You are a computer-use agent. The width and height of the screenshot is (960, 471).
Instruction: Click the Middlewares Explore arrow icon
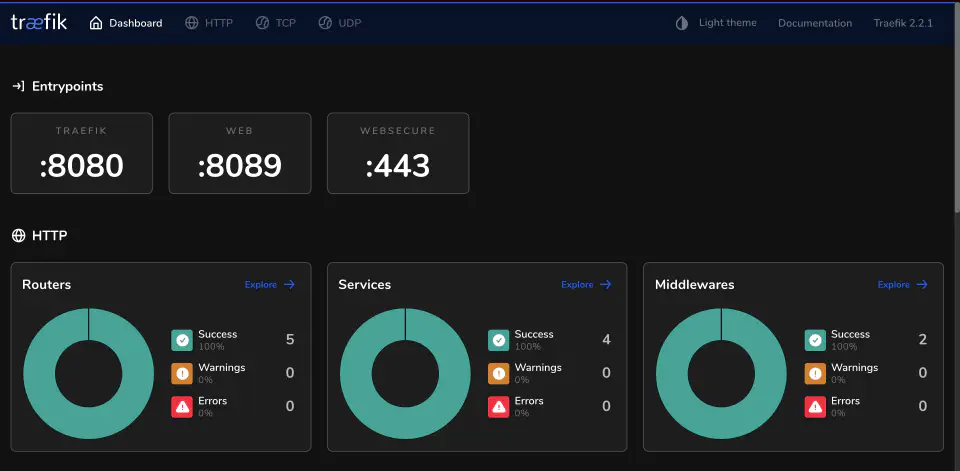922,285
